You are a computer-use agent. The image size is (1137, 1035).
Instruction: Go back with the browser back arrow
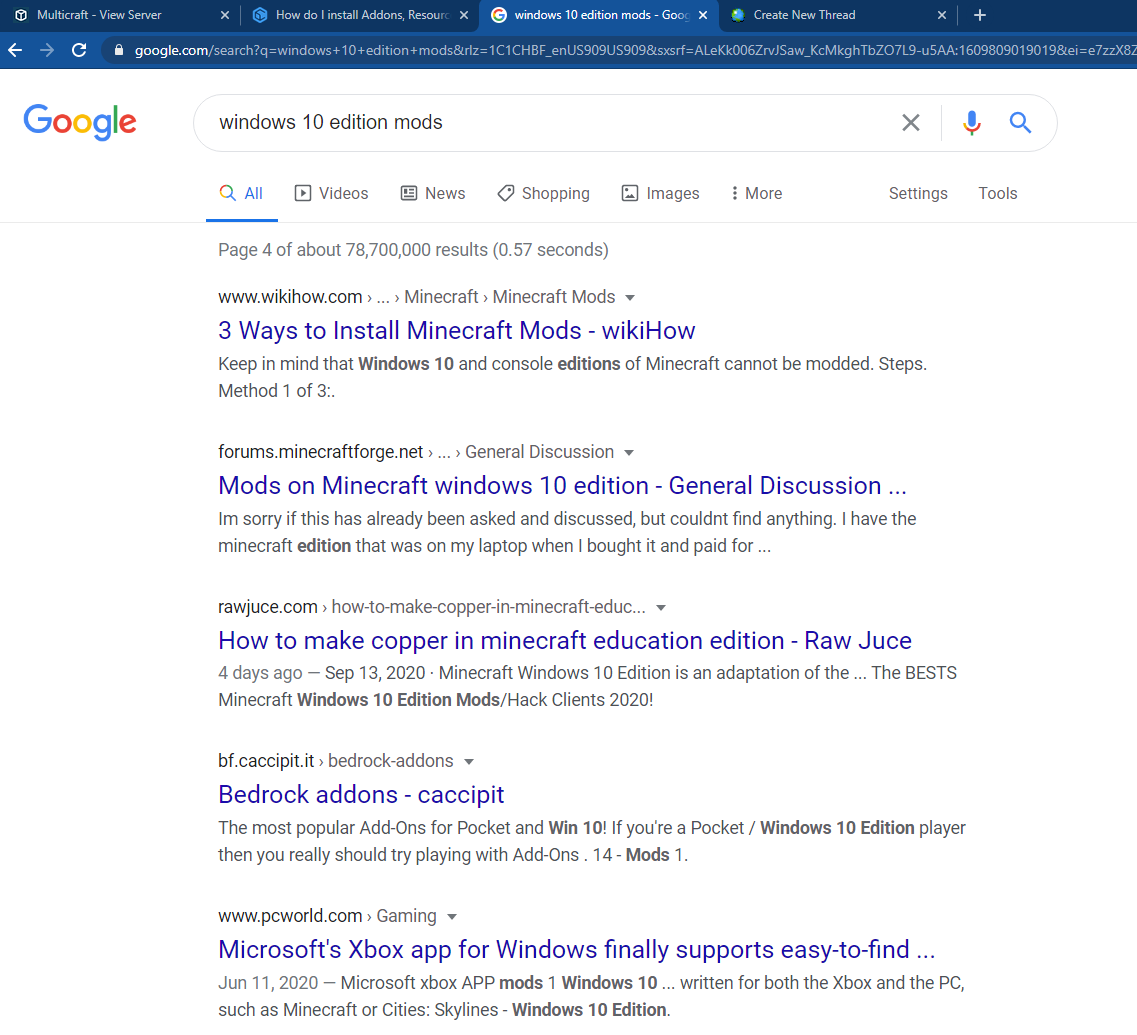coord(15,50)
